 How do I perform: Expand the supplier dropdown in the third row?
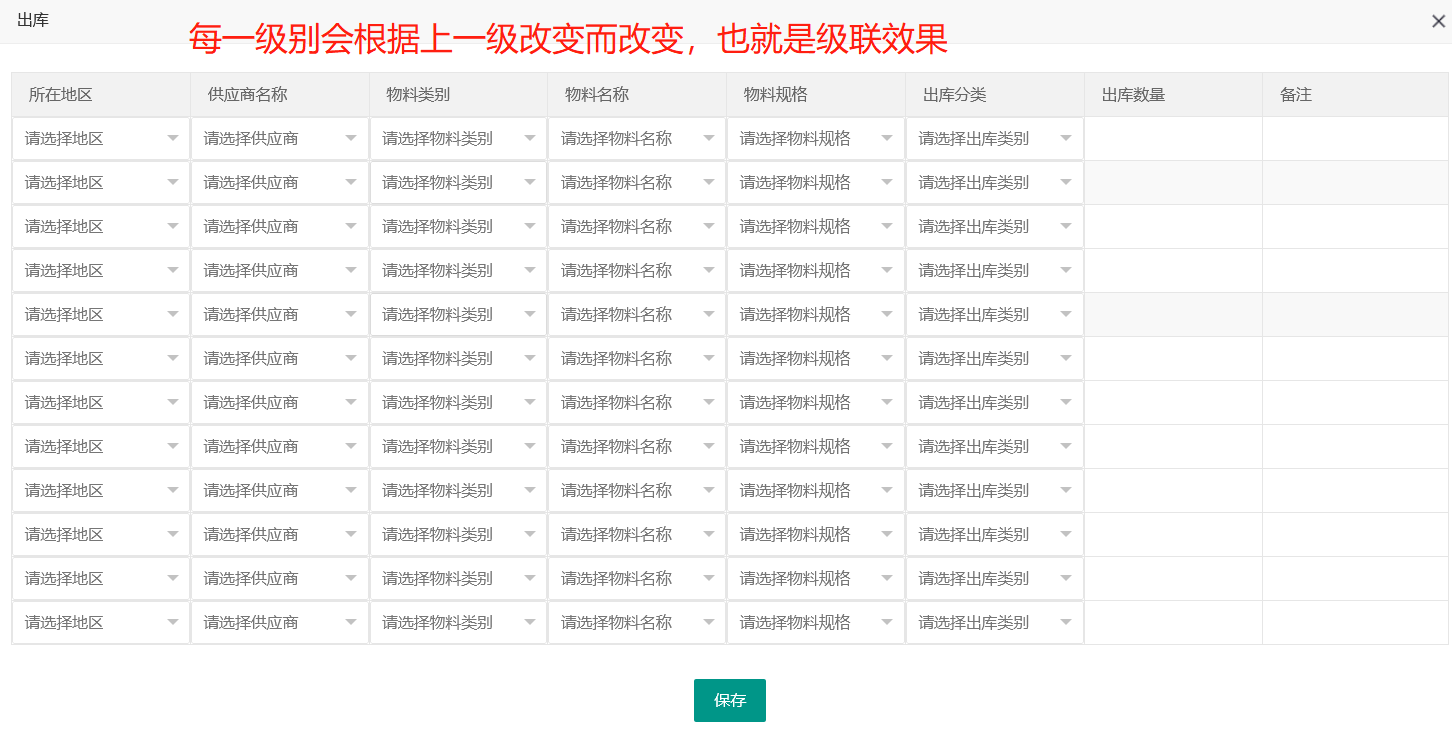[279, 226]
